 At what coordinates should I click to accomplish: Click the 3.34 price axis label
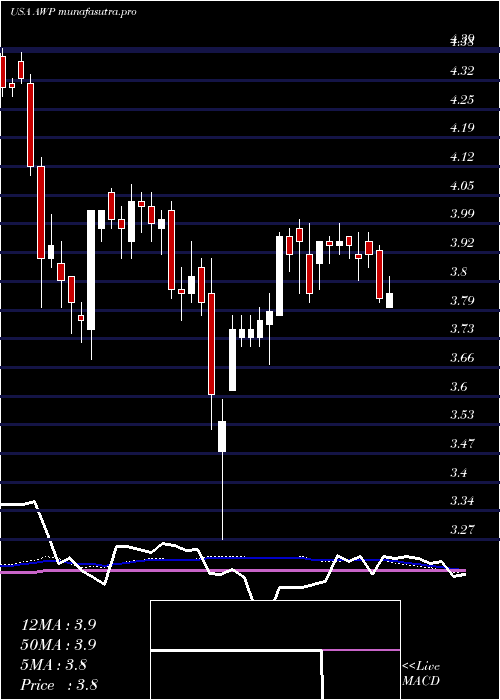coord(462,501)
